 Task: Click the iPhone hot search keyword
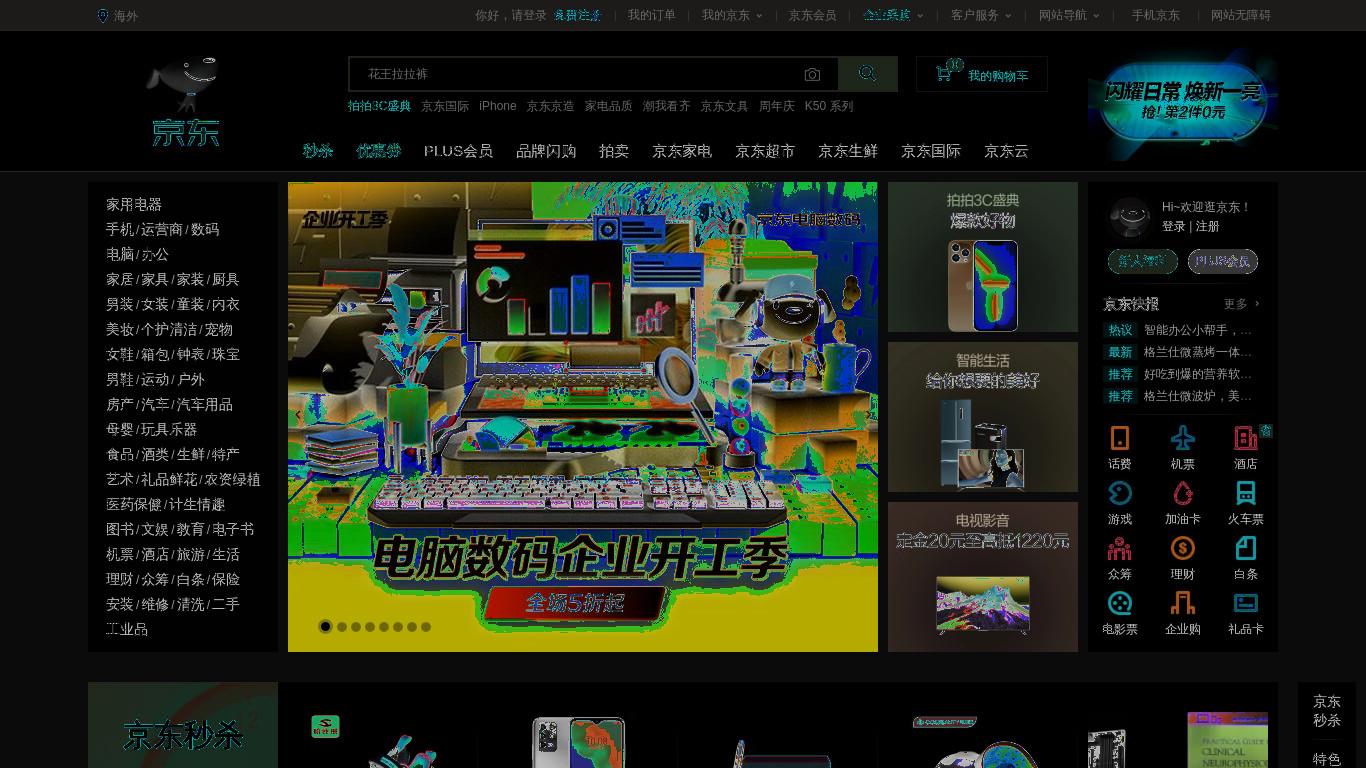coord(498,106)
